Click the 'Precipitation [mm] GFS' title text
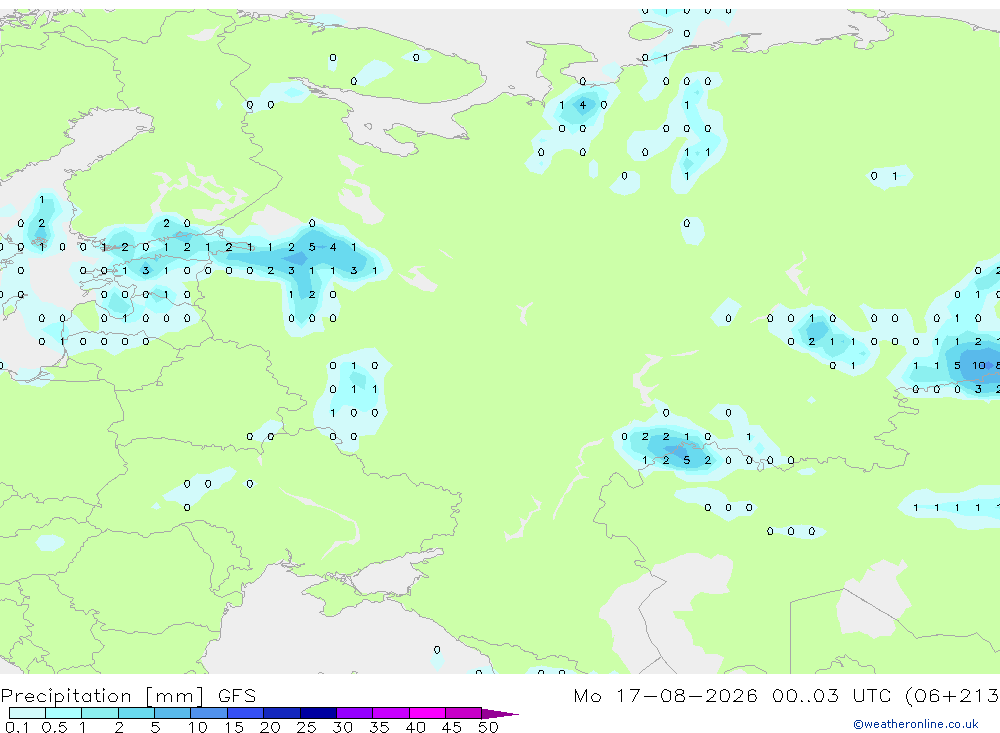 (x=128, y=695)
